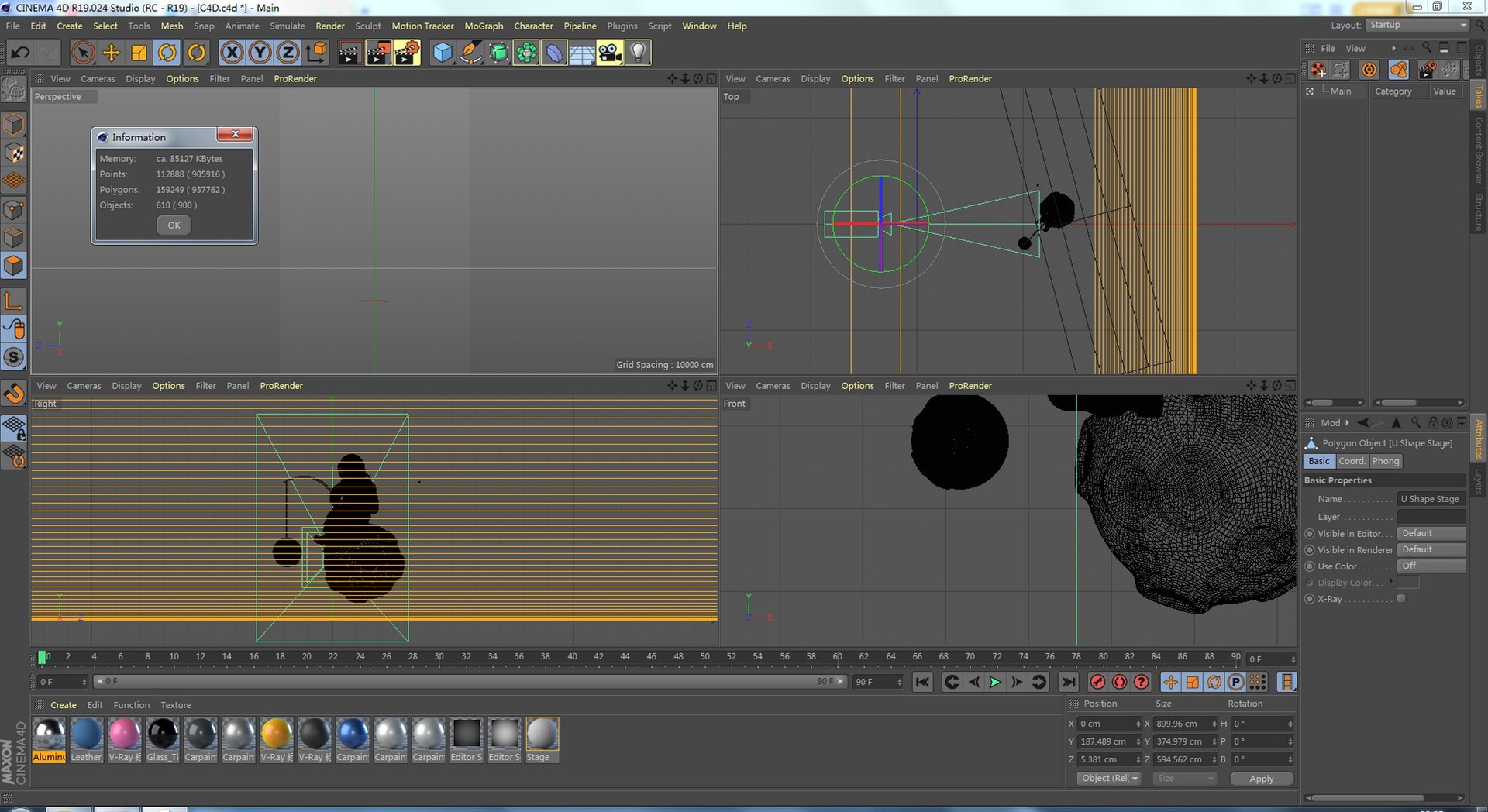Click the Bend deformer icon
The height and width of the screenshot is (812, 1488).
(554, 53)
